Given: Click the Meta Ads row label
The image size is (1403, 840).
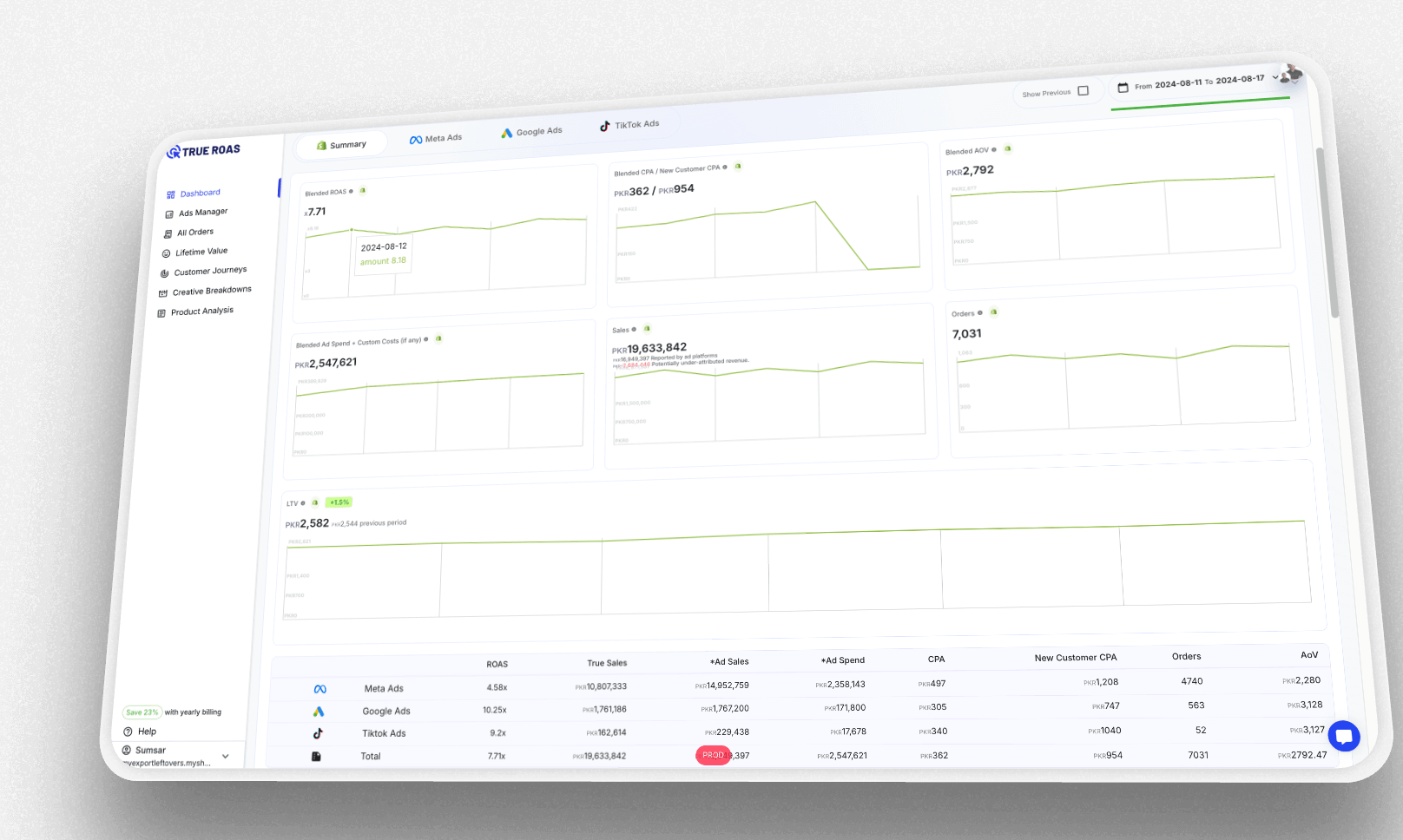Looking at the screenshot, I should click(384, 689).
